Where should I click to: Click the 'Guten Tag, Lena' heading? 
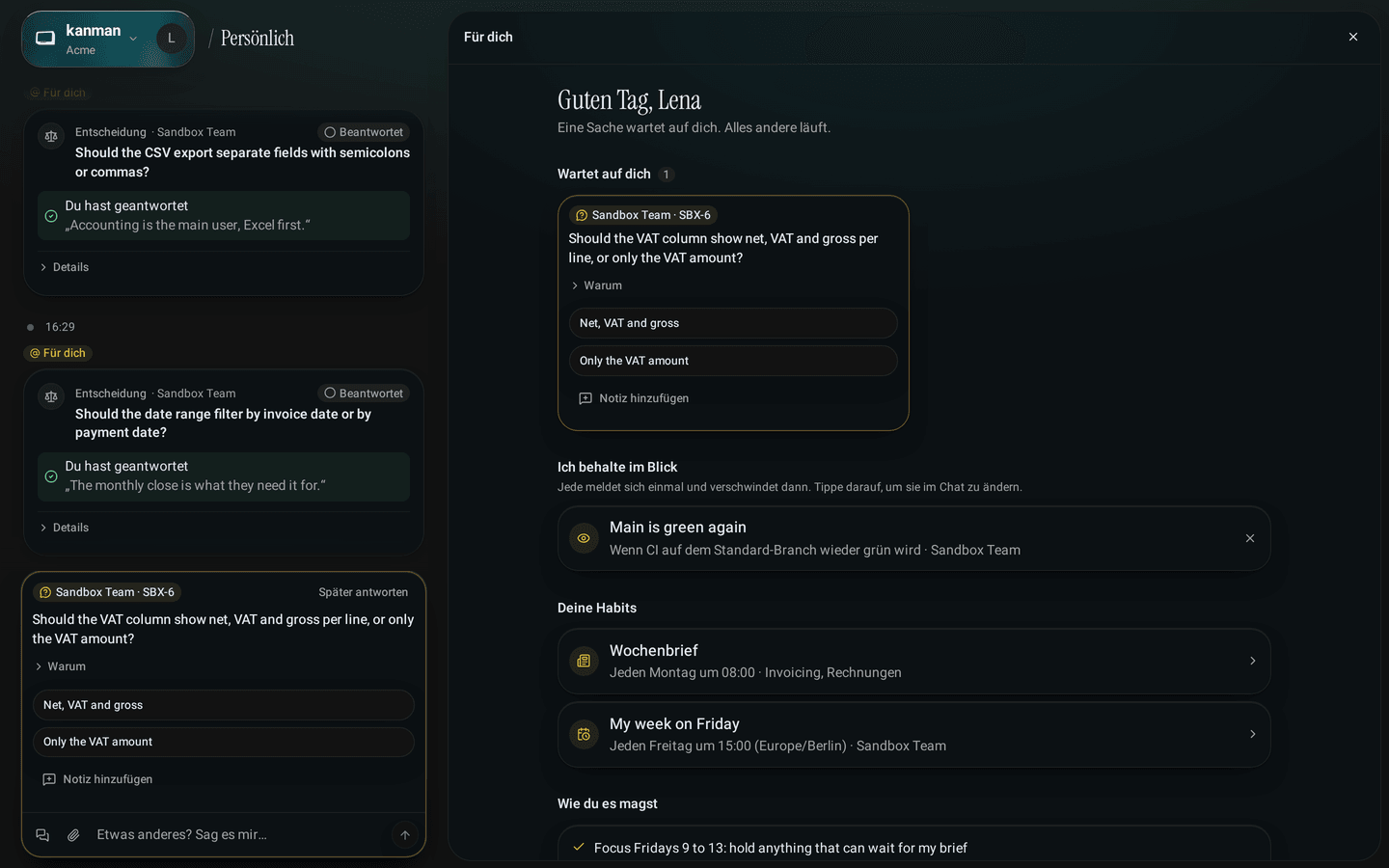tap(629, 100)
